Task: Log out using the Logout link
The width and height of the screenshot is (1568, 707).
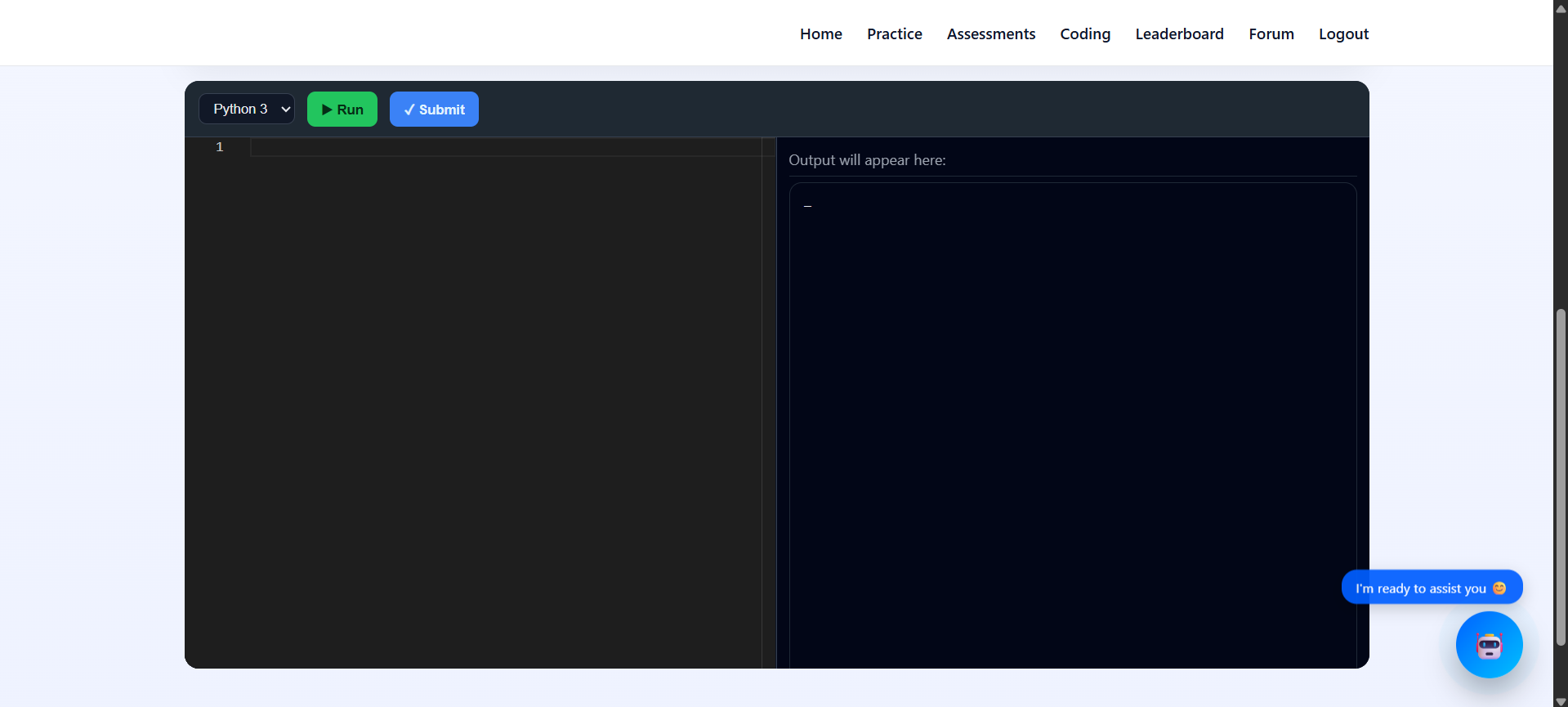Action: (x=1343, y=34)
